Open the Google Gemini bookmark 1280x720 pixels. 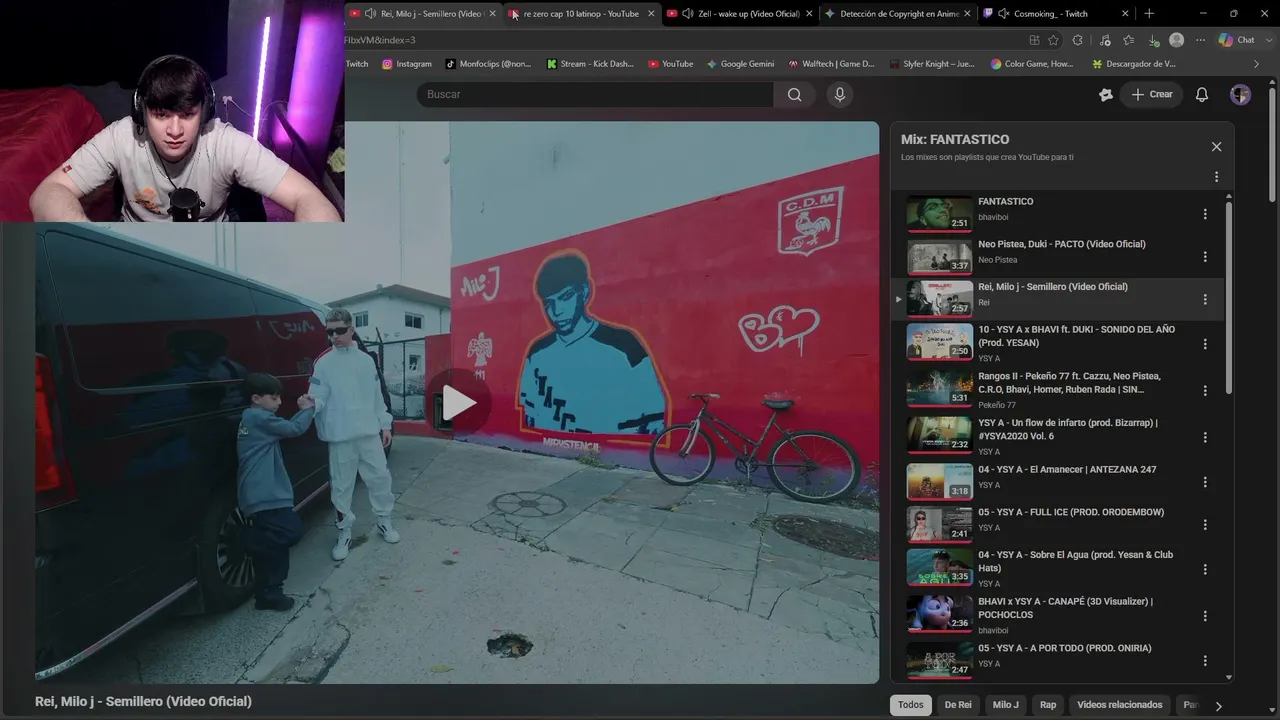741,64
